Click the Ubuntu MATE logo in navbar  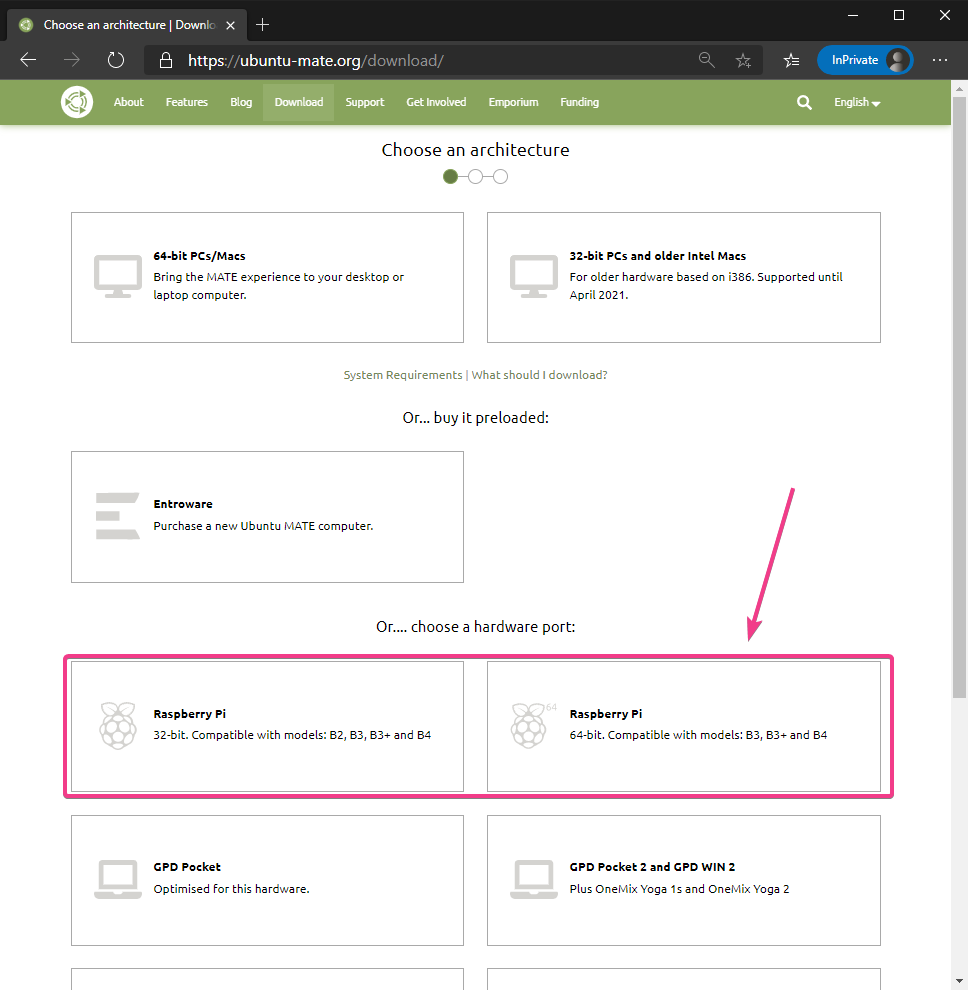click(77, 102)
